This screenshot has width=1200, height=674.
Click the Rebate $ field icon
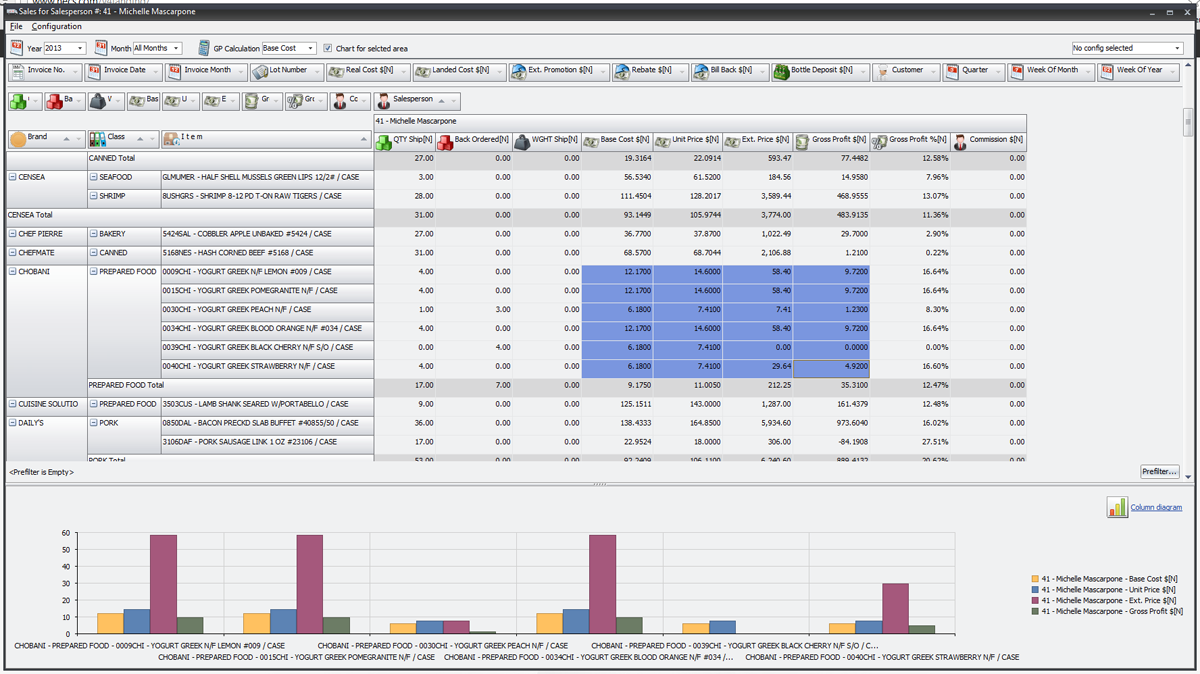621,71
